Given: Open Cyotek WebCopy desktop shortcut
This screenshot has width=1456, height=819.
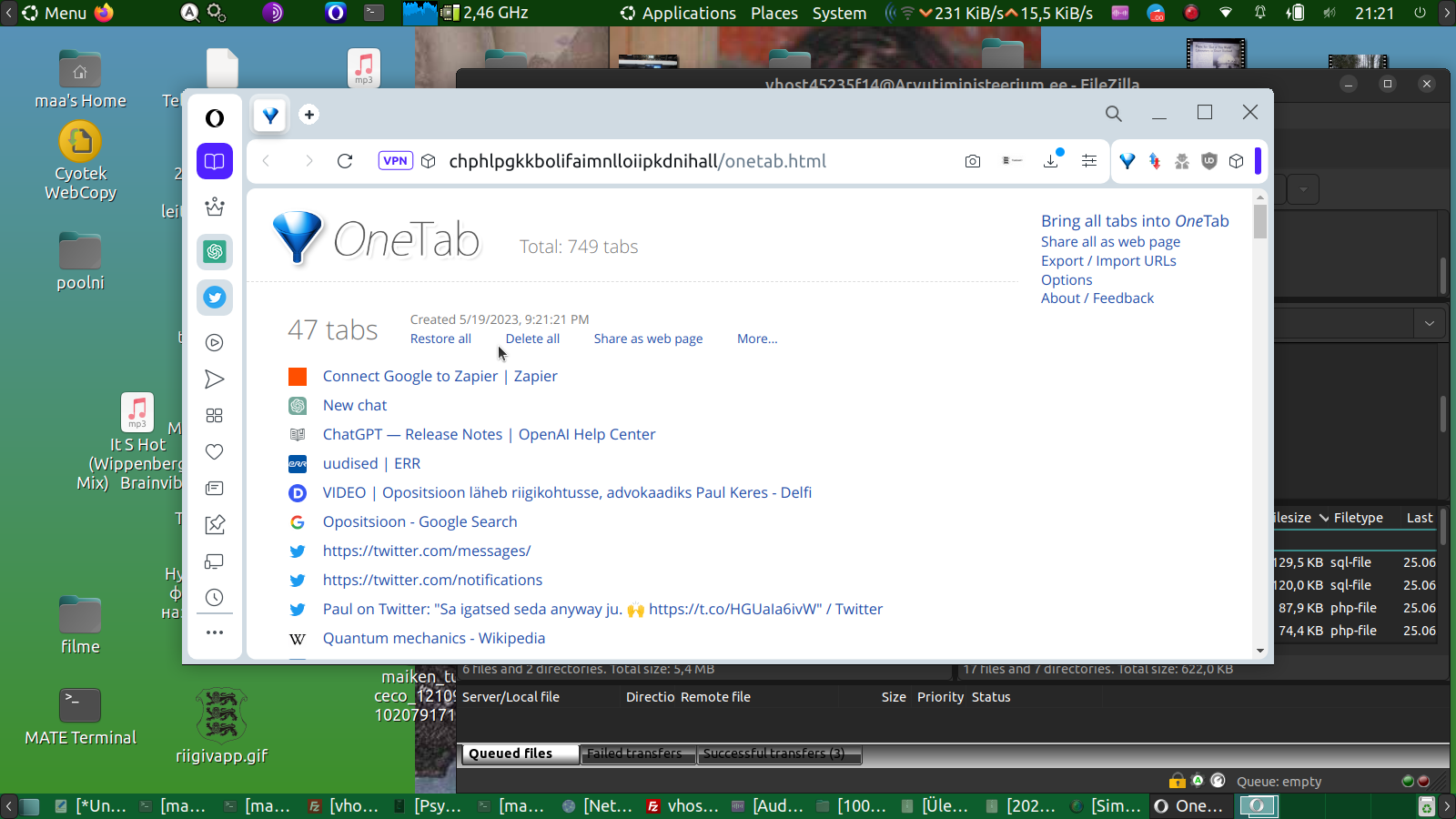Looking at the screenshot, I should [x=80, y=162].
